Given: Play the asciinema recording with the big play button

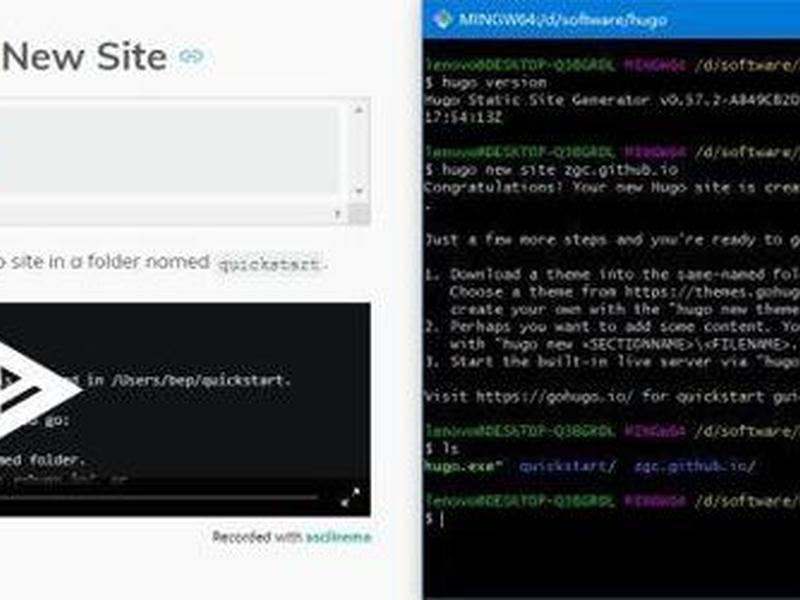Looking at the screenshot, I should 38,390.
